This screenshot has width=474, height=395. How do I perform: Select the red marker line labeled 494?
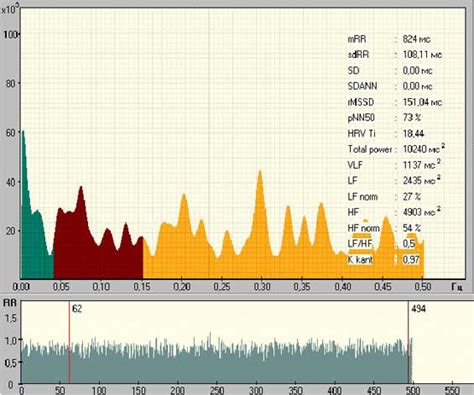pyautogui.click(x=408, y=342)
